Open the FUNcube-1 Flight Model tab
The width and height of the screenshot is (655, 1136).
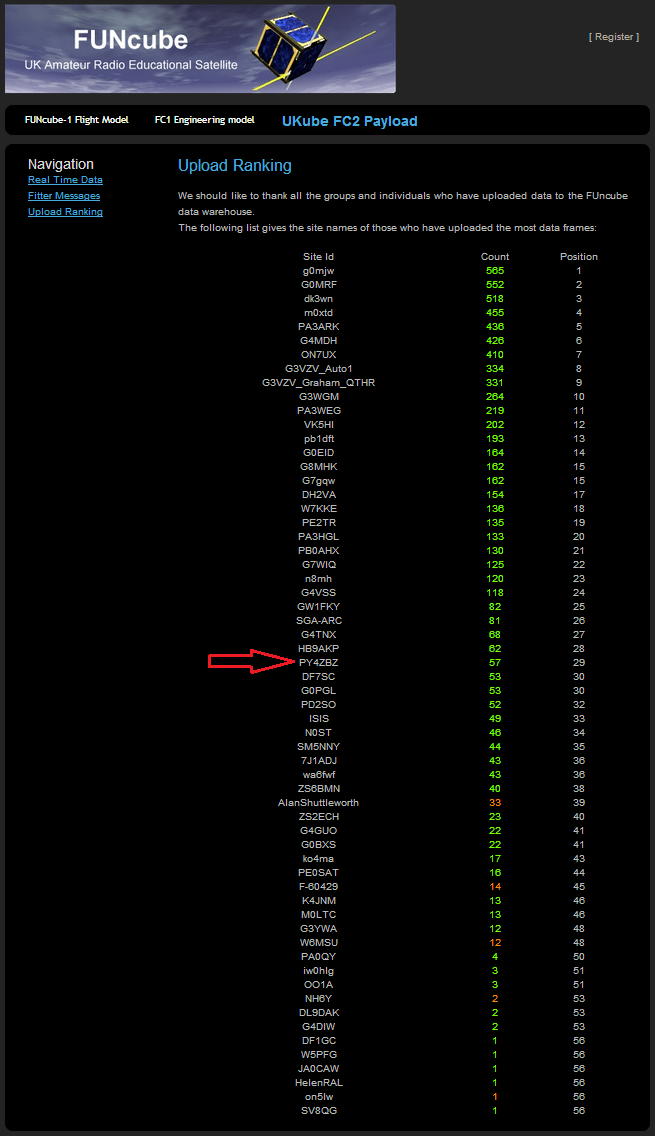tap(77, 120)
